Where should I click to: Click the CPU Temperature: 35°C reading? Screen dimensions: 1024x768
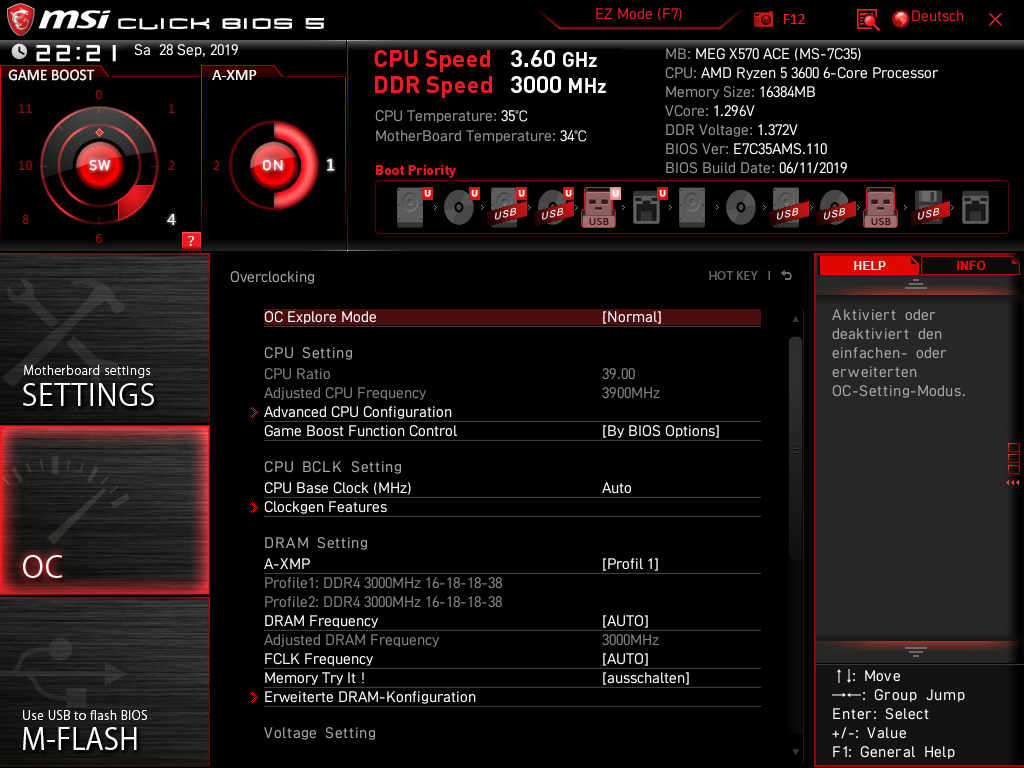pos(451,116)
